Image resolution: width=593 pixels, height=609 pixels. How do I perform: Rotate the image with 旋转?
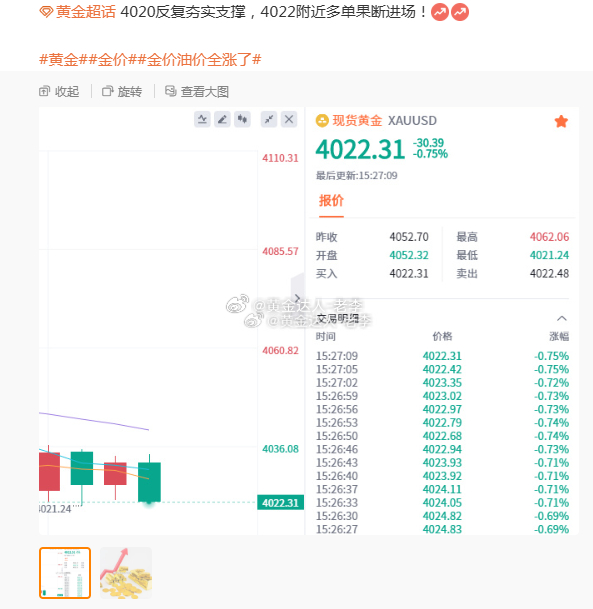[122, 92]
